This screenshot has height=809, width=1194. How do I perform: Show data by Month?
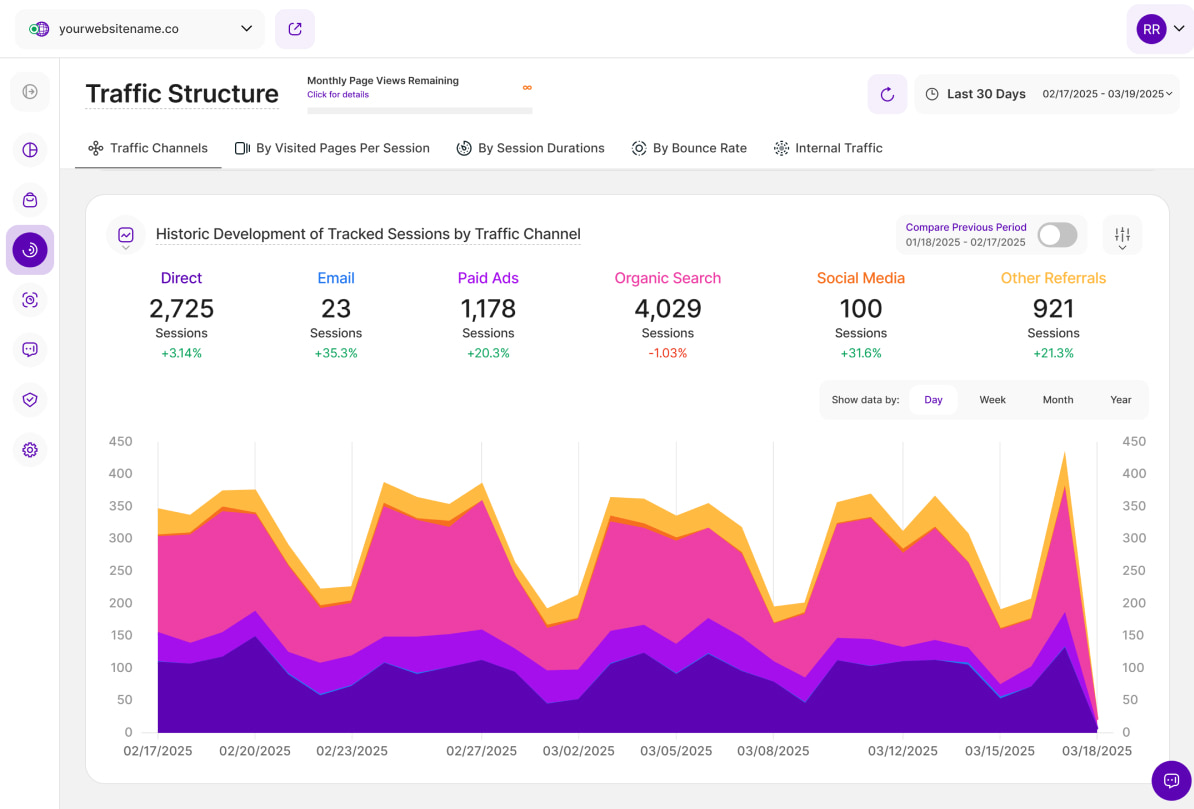point(1057,400)
